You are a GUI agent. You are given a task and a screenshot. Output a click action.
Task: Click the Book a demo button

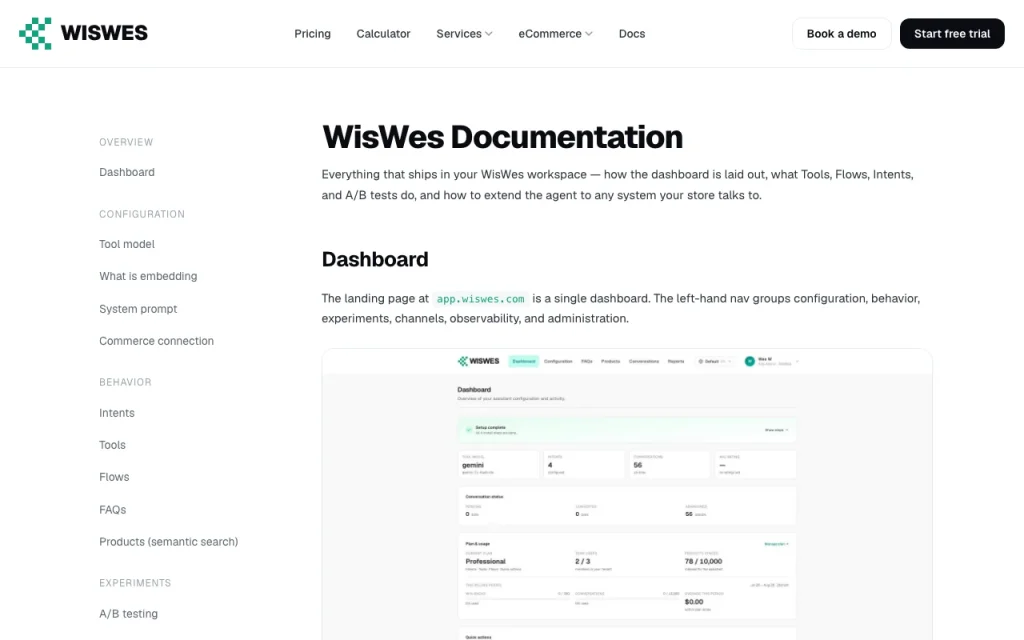(x=841, y=33)
